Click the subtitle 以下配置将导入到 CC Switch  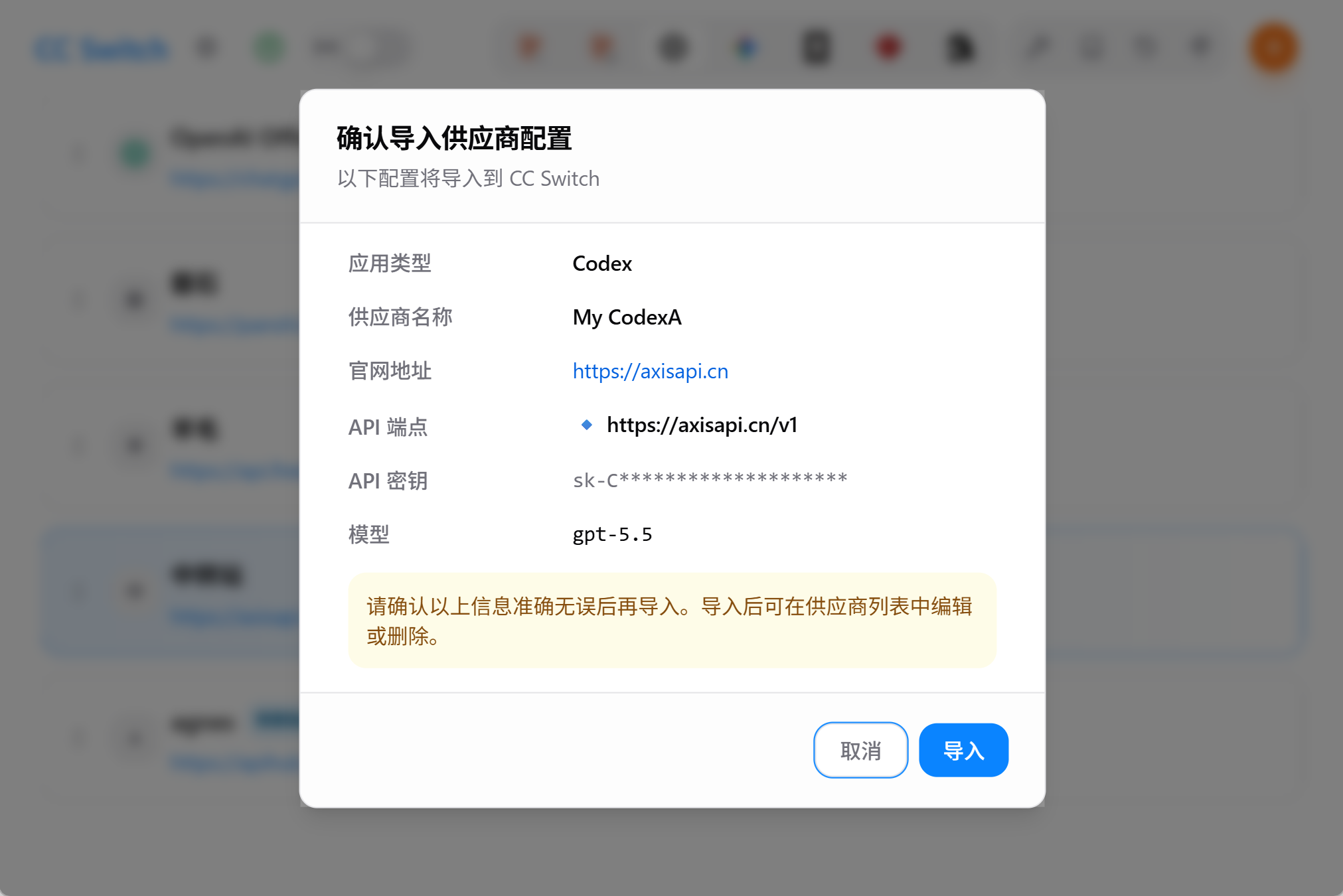click(x=468, y=179)
